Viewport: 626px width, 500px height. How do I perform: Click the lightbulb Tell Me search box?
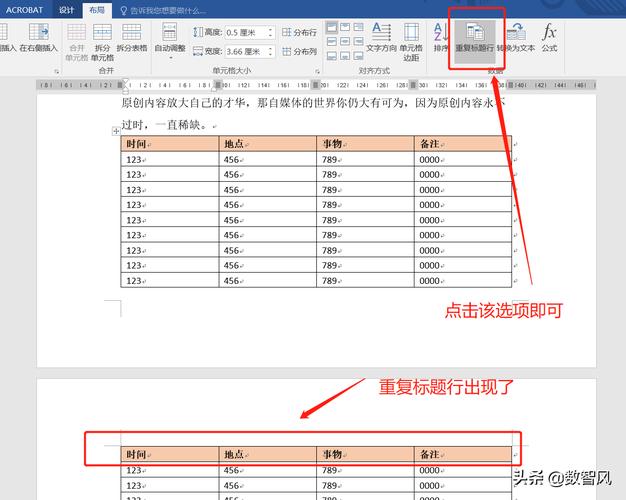click(164, 10)
